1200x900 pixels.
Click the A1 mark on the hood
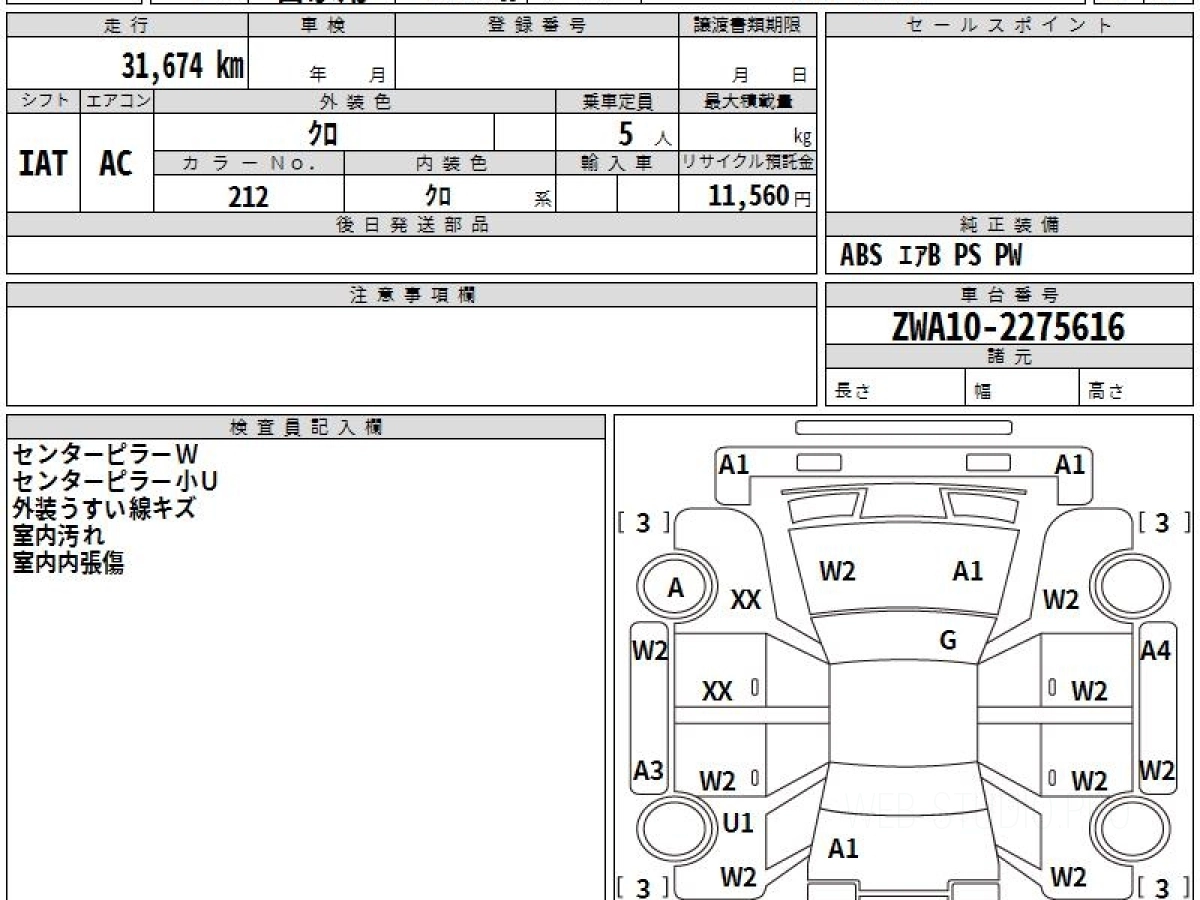coord(967,571)
